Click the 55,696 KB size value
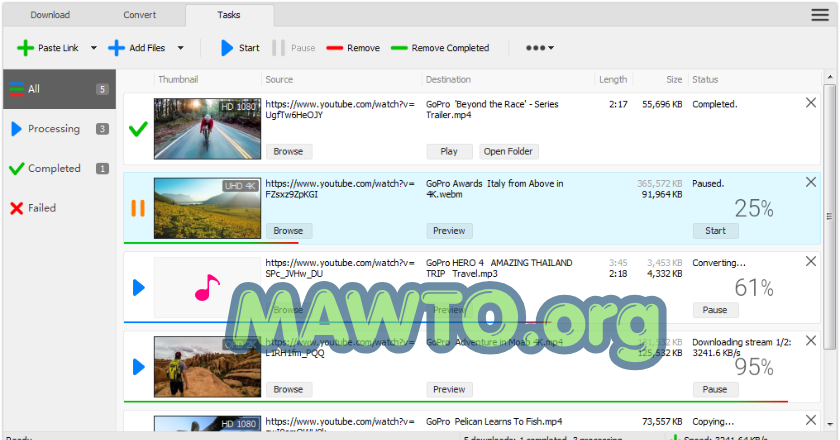The height and width of the screenshot is (440, 840). tap(662, 104)
